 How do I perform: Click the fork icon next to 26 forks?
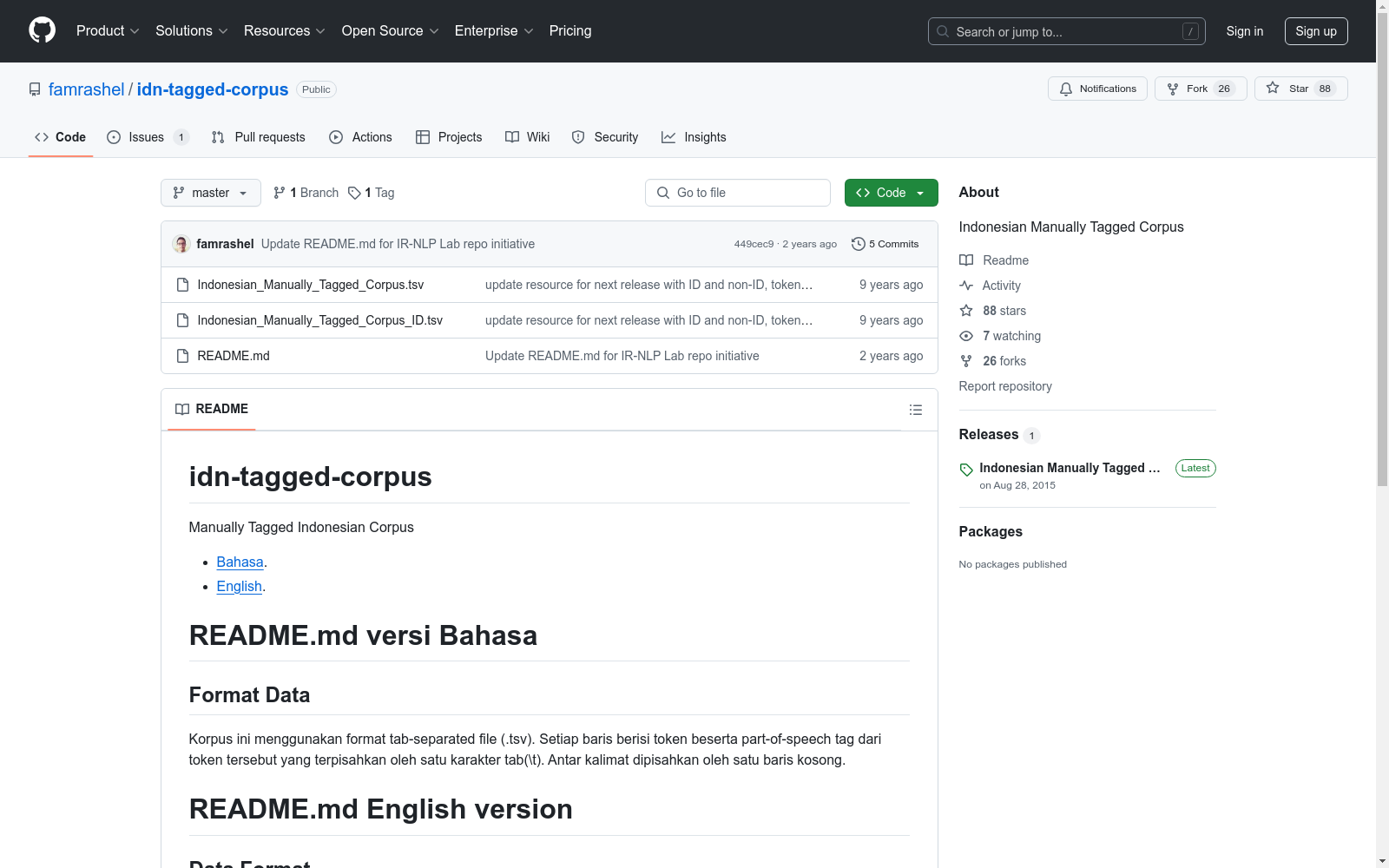coord(966,361)
